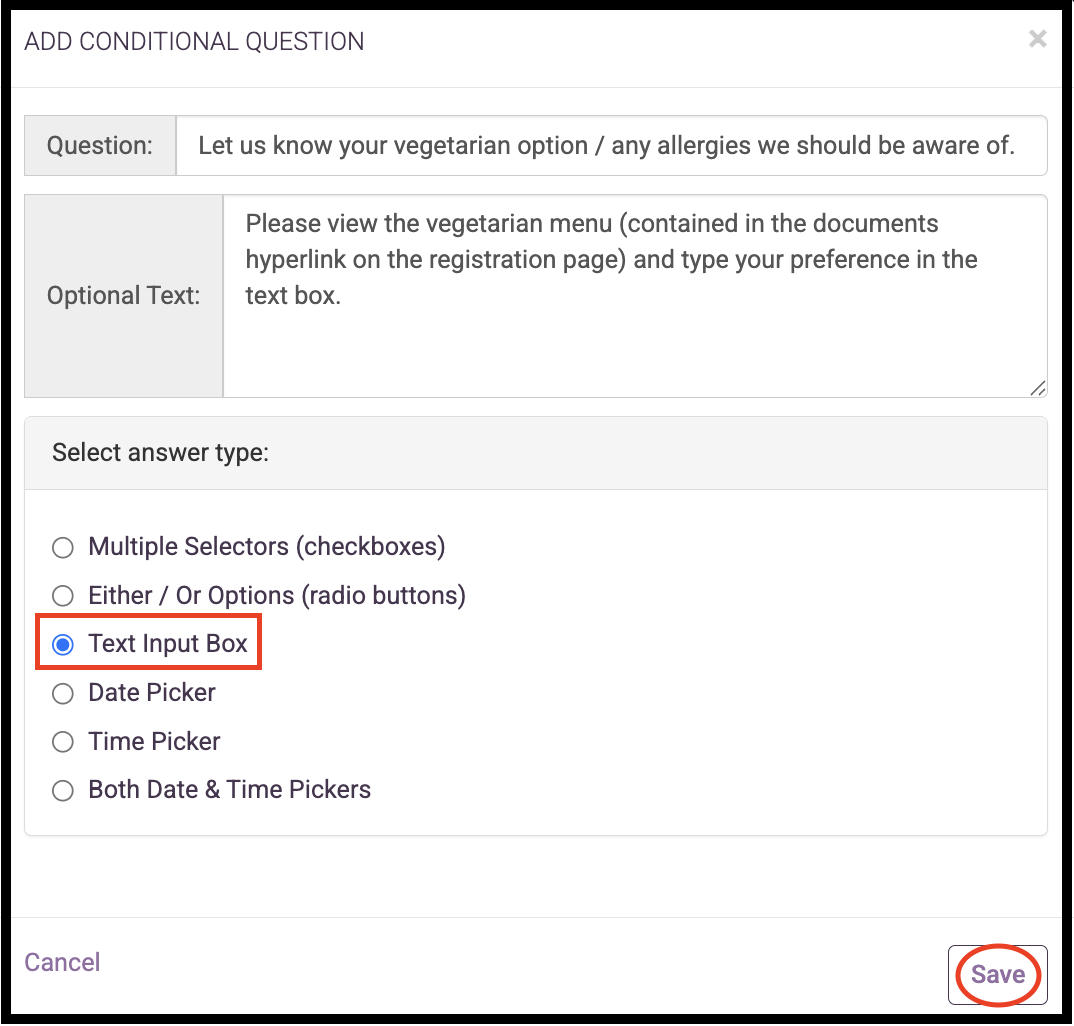Click the Question text input field
Screen dimensions: 1074x1026
tap(610, 146)
